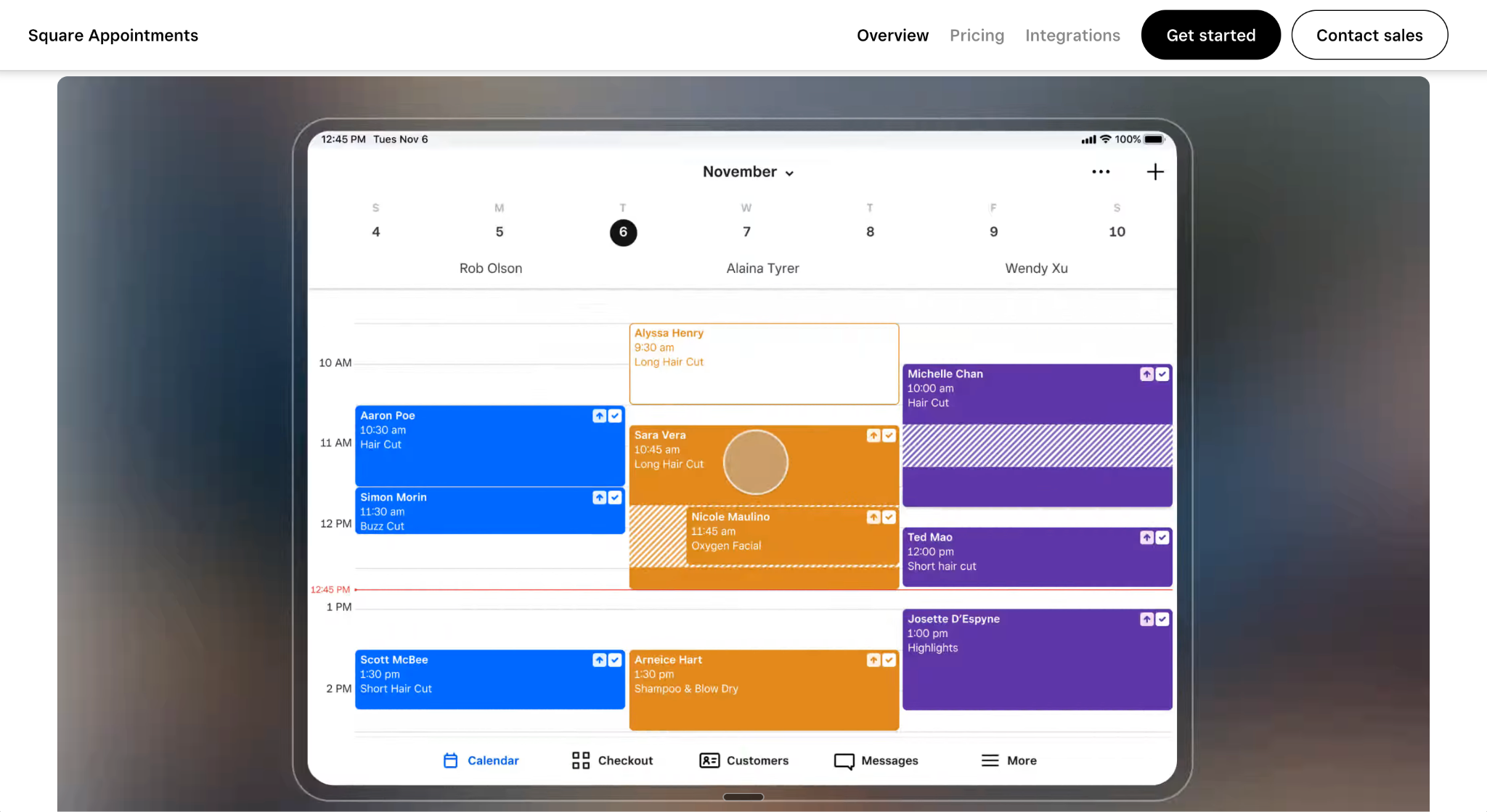Open Nicole Maulino Oxygen Facial block
1487x812 pixels.
click(x=792, y=536)
